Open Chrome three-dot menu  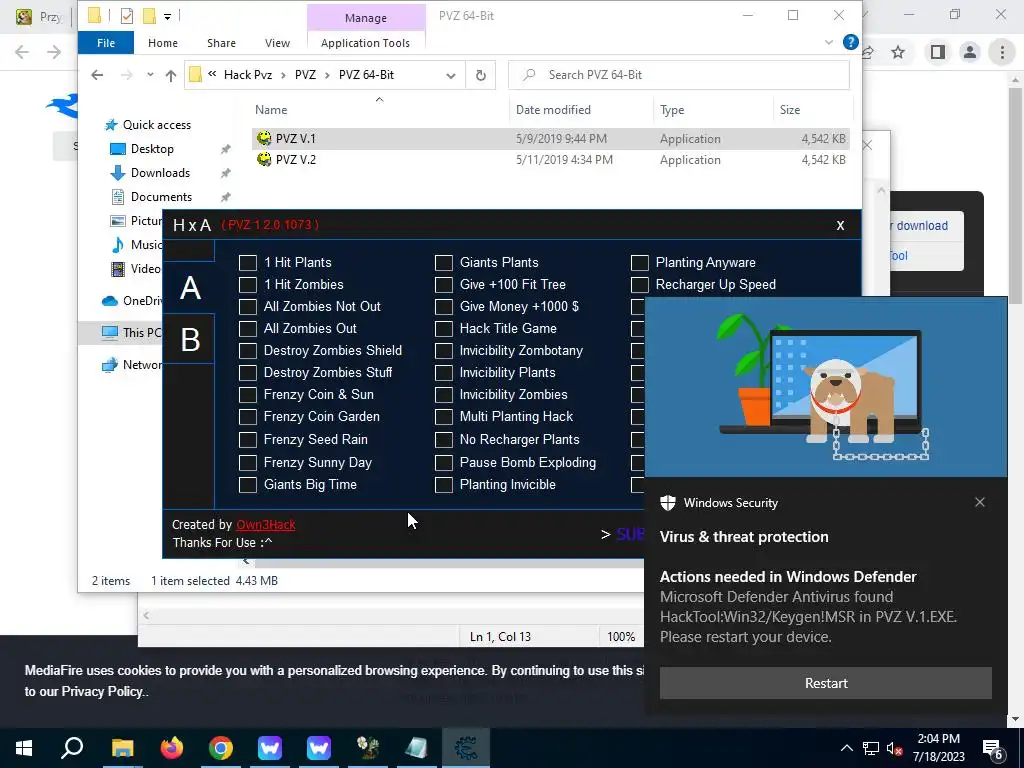point(1002,52)
